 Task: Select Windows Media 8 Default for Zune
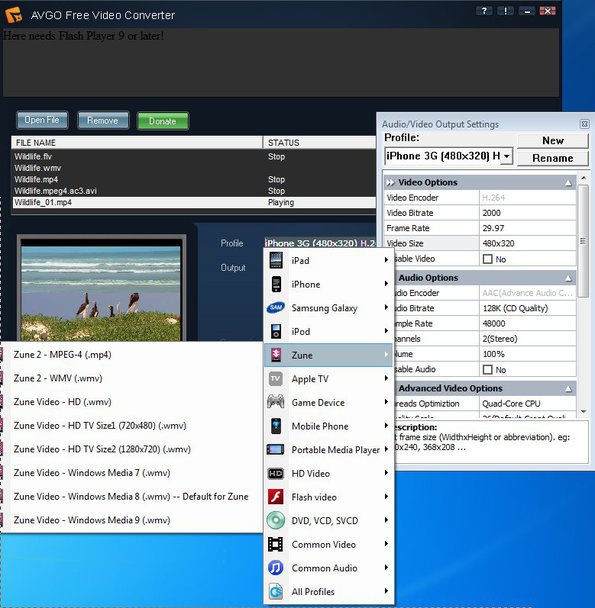click(132, 497)
